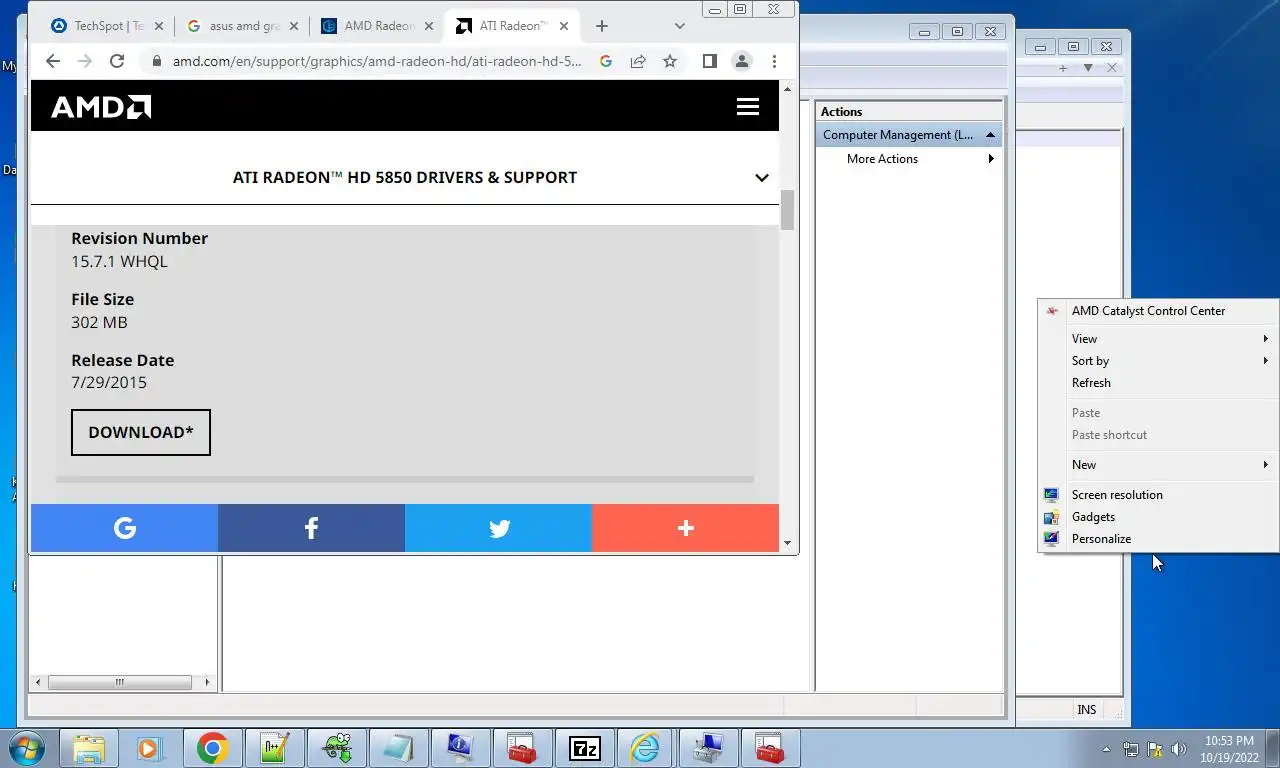Choose Refresh in the desktop context menu

[x=1158, y=383]
